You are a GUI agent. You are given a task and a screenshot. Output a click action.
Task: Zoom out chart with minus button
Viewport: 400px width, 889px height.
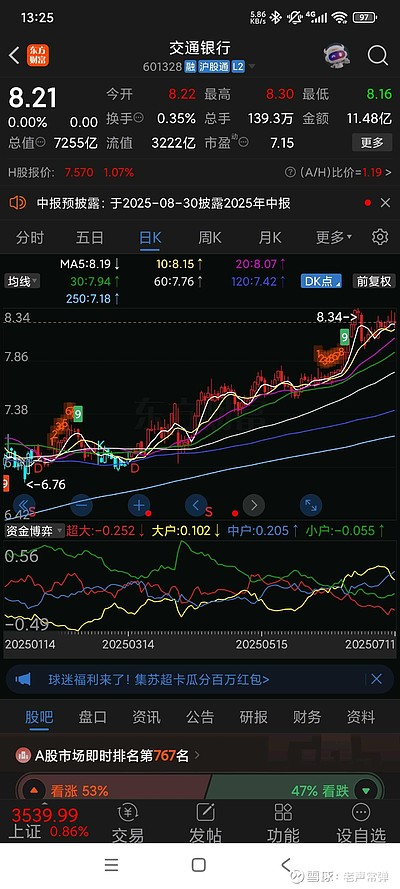click(82, 504)
